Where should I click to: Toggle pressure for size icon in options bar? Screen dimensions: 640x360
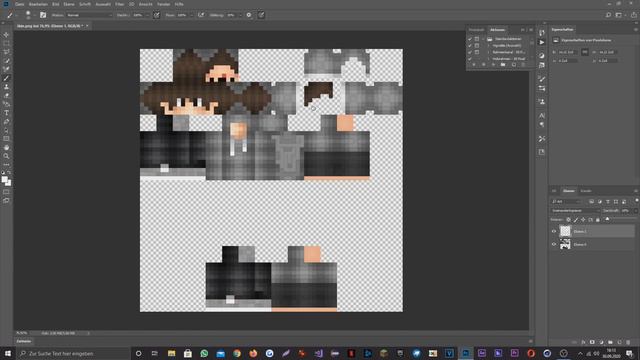click(x=261, y=15)
